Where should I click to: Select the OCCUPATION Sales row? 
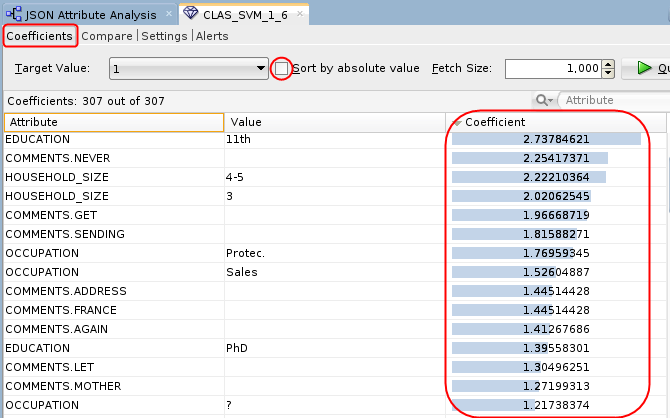[335, 272]
